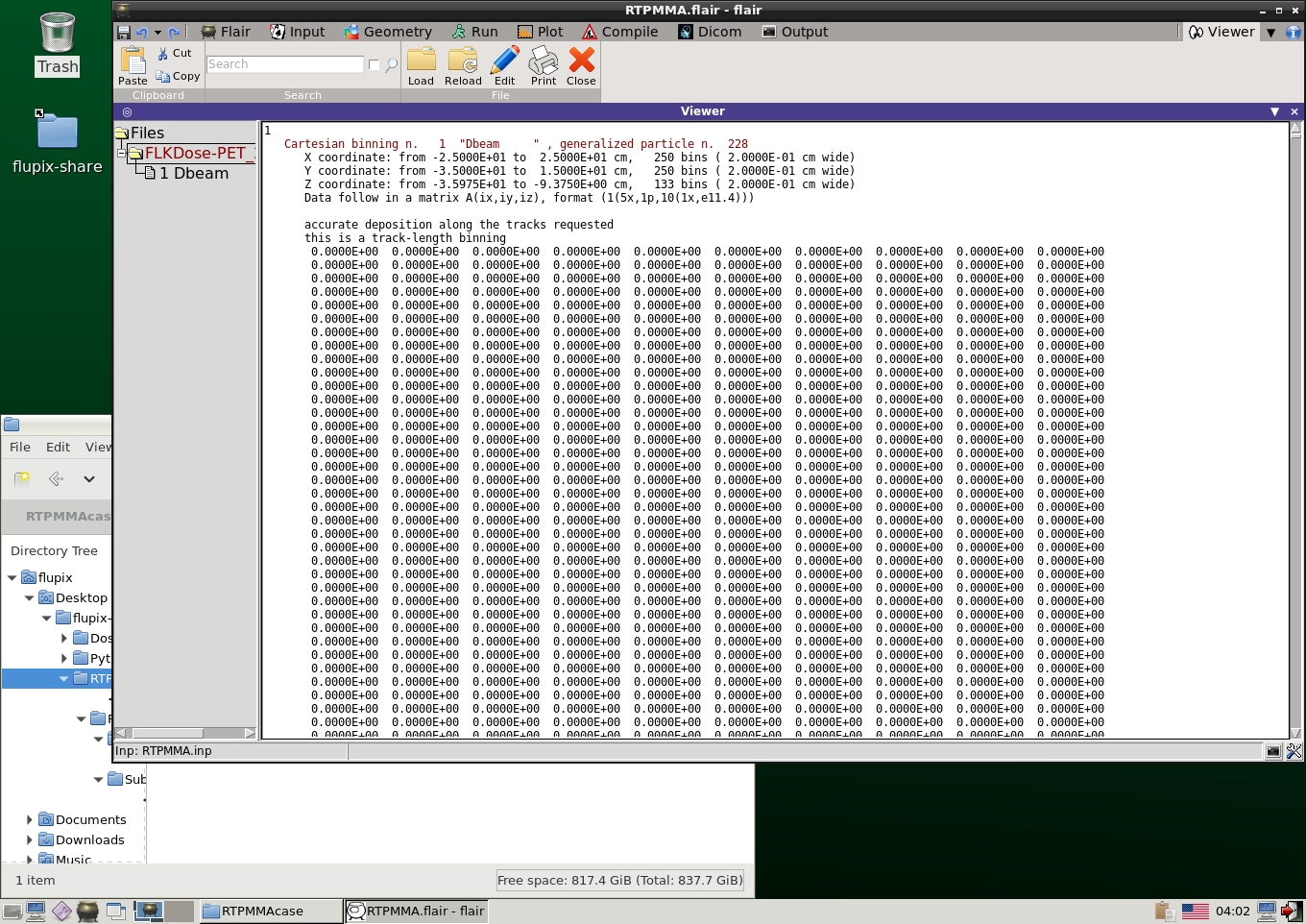1306x924 pixels.
Task: Print the file using the Print icon
Action: click(x=544, y=65)
